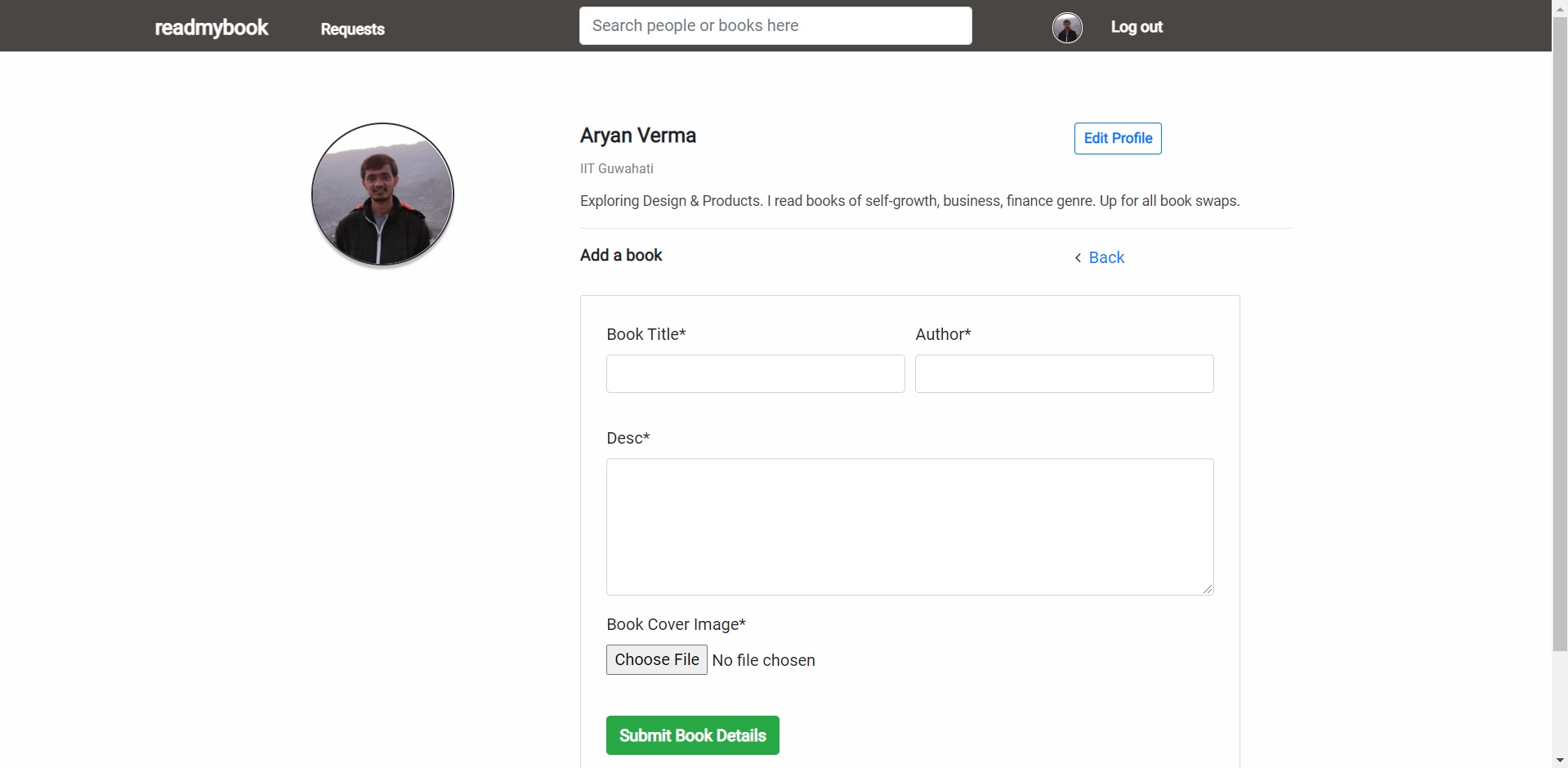Focus the Search people or books field
This screenshot has width=1568, height=768.
775,25
